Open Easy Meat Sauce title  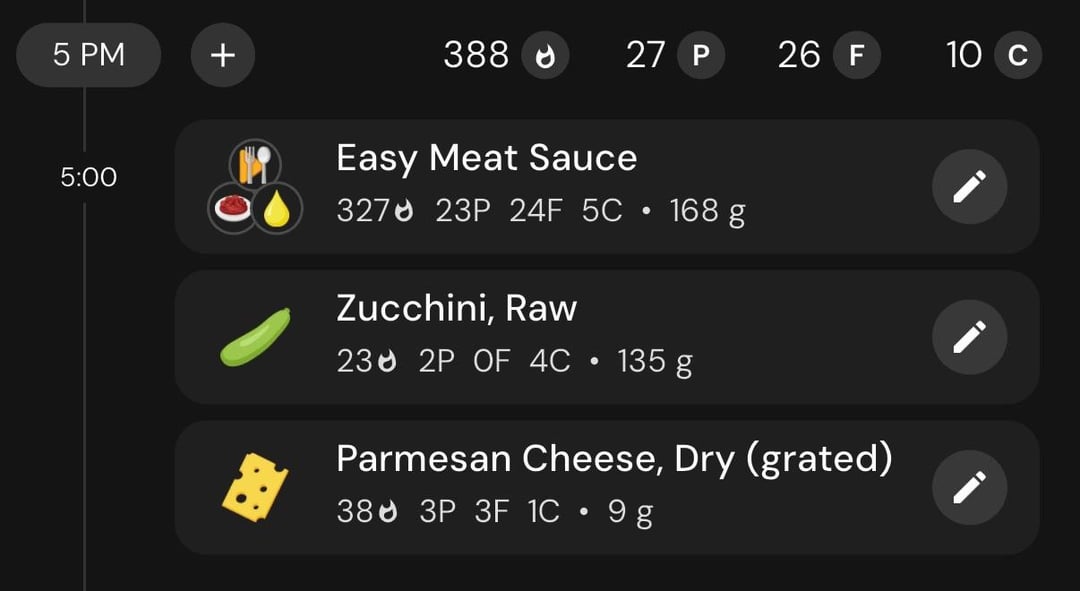[x=486, y=158]
